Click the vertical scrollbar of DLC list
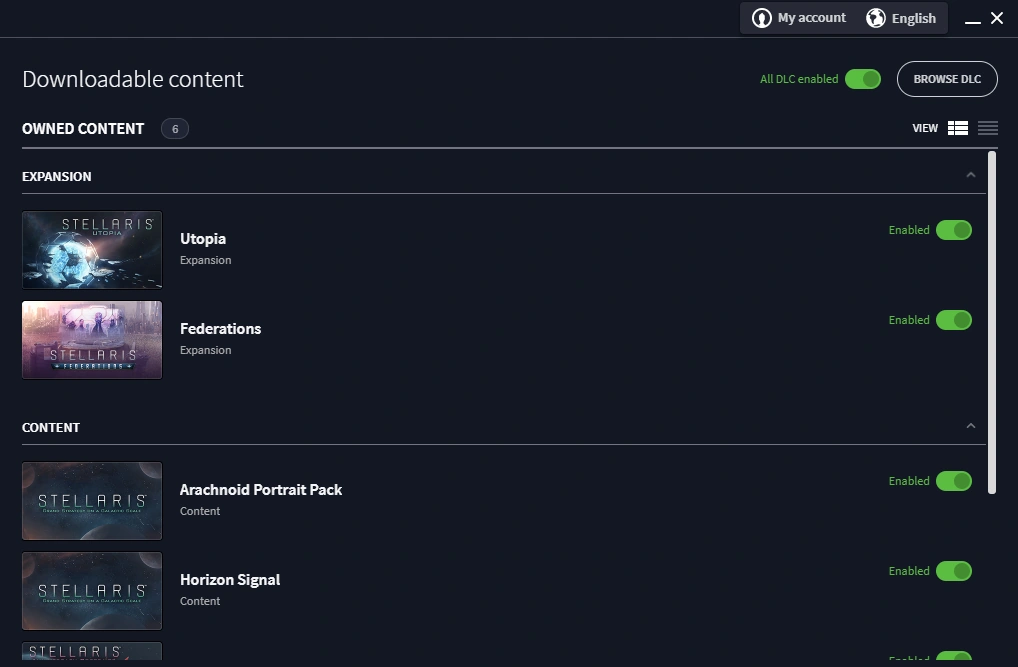The height and width of the screenshot is (667, 1018). (992, 320)
